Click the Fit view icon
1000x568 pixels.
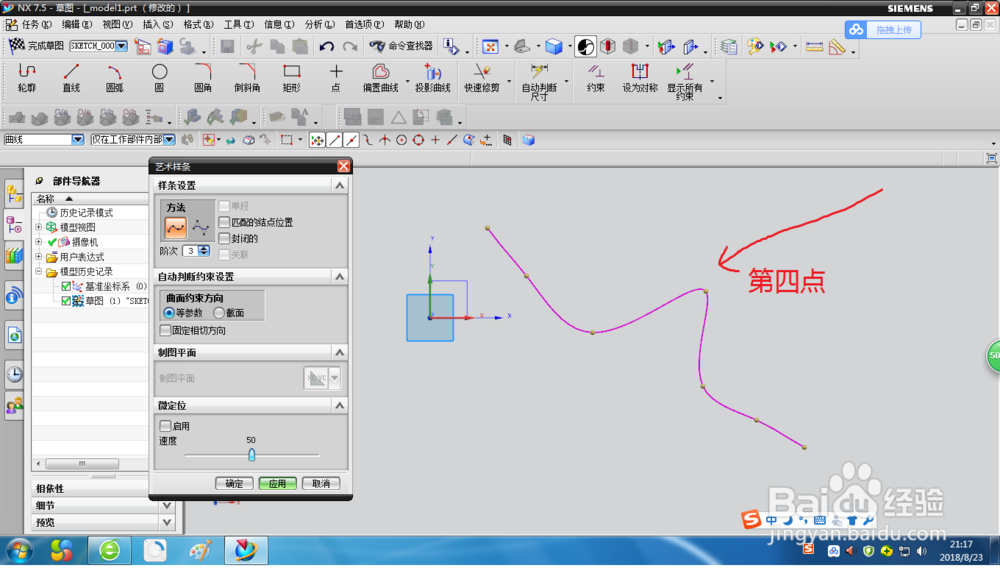tap(490, 47)
